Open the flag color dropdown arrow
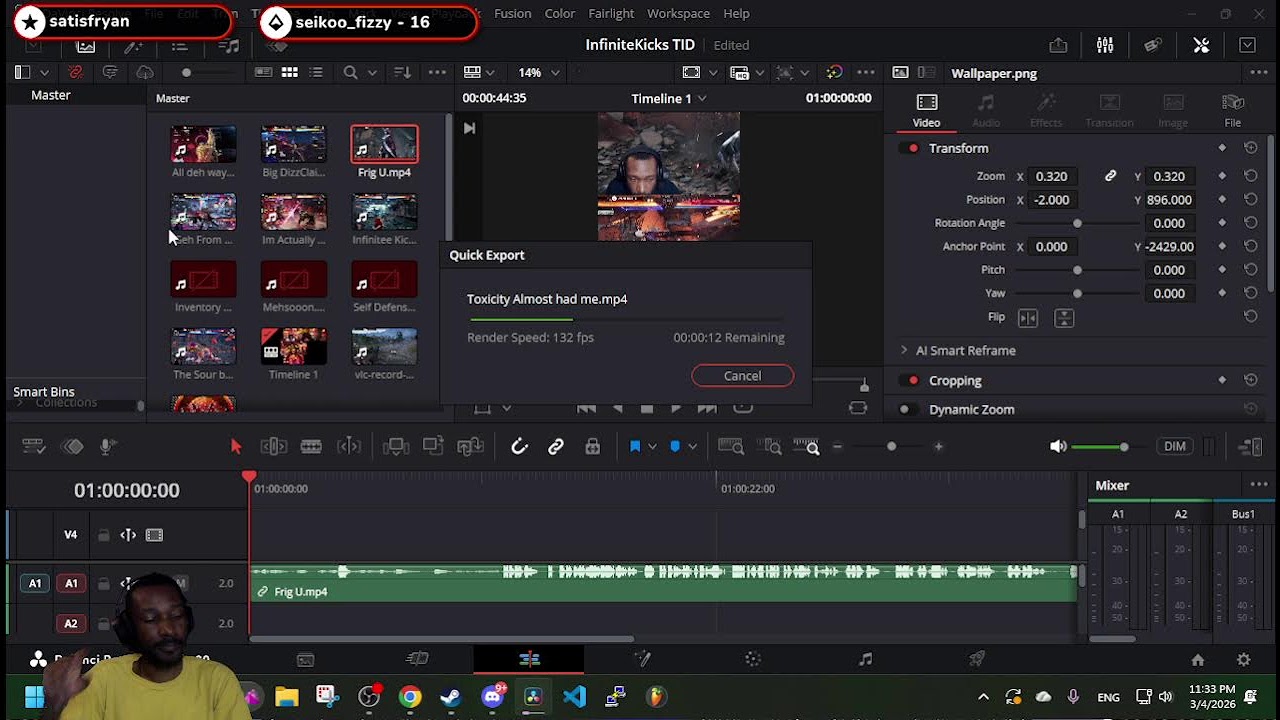 (x=652, y=447)
